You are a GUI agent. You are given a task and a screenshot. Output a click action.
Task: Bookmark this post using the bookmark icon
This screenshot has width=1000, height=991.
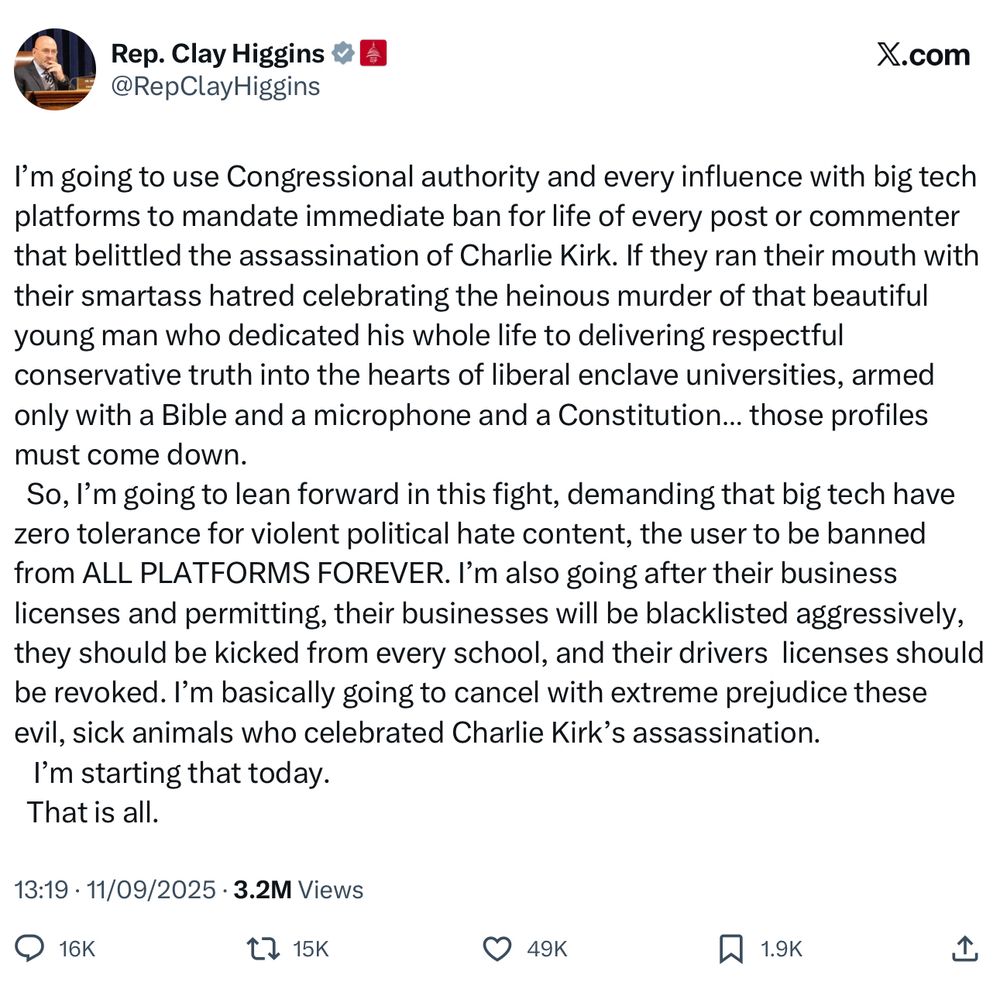(731, 948)
